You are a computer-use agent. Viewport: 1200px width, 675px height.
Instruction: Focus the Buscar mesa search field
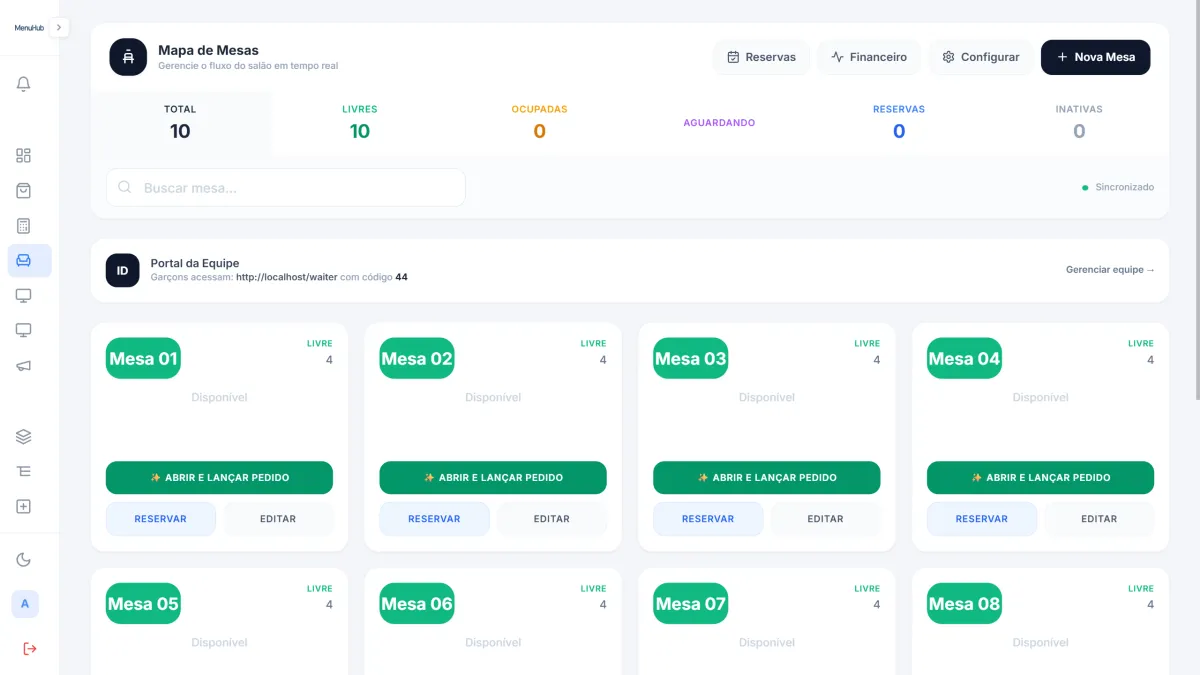coord(286,187)
